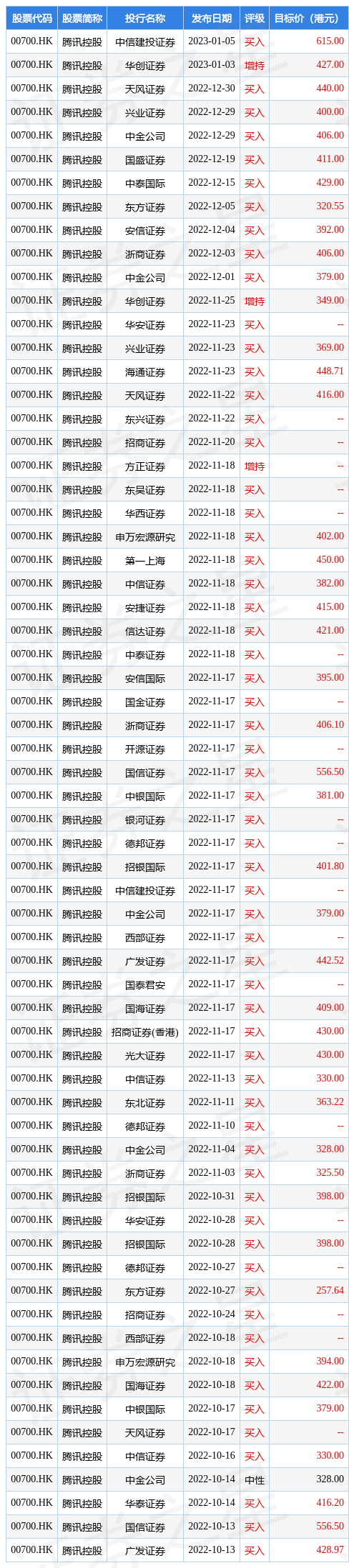Click 海通证券 bank name
This screenshot has height=1568, width=349.
(x=145, y=371)
